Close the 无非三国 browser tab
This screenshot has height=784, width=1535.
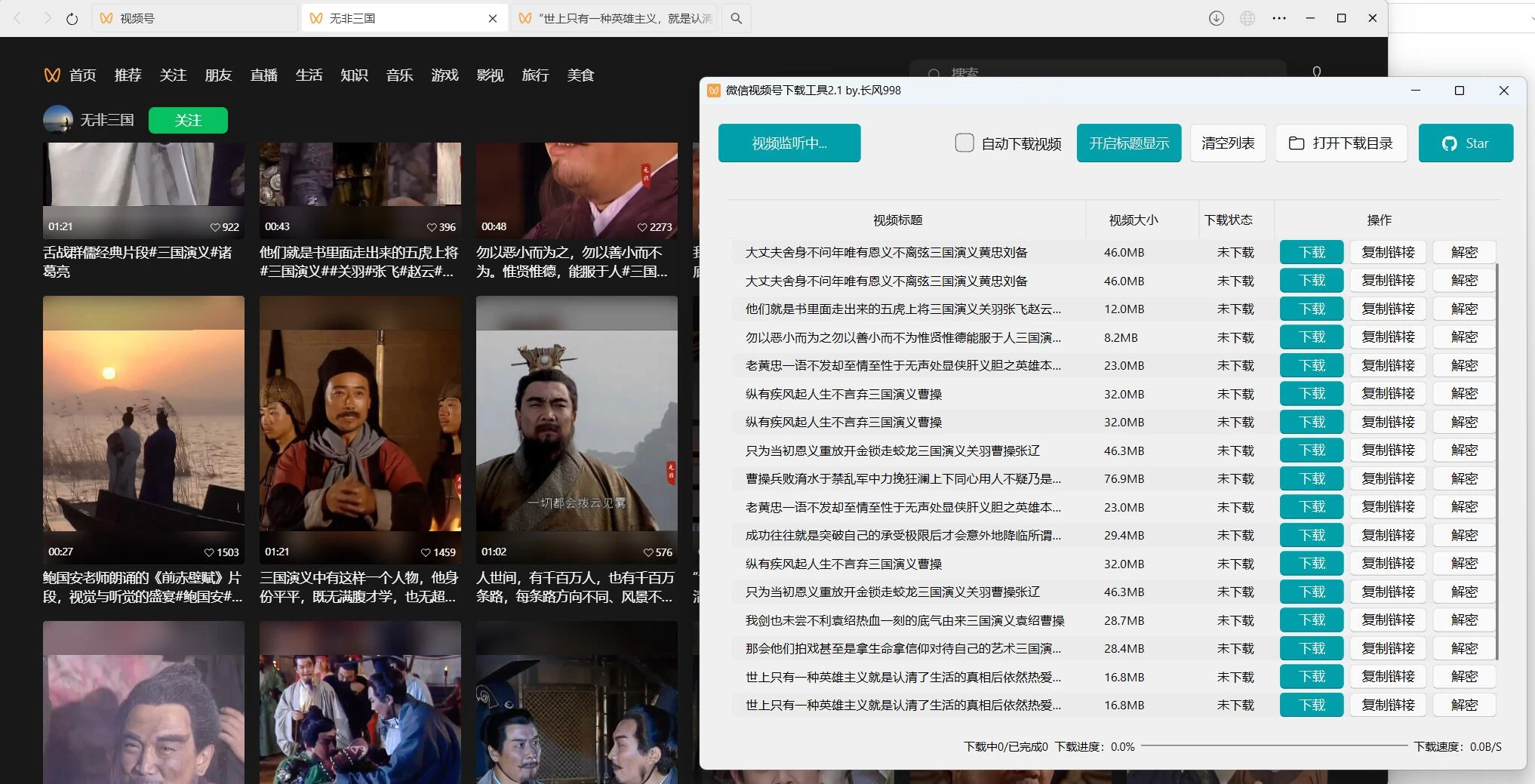(x=493, y=18)
